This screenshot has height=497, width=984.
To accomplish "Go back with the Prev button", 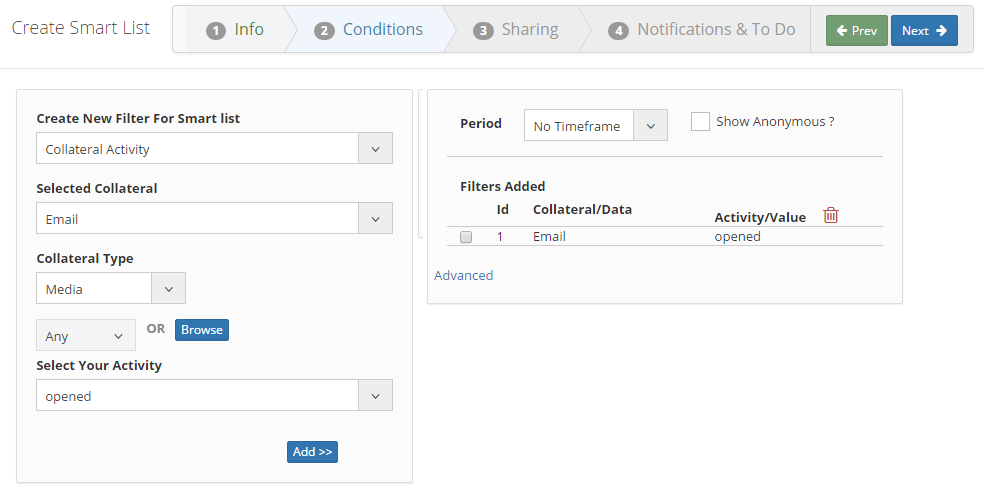I will [x=857, y=31].
